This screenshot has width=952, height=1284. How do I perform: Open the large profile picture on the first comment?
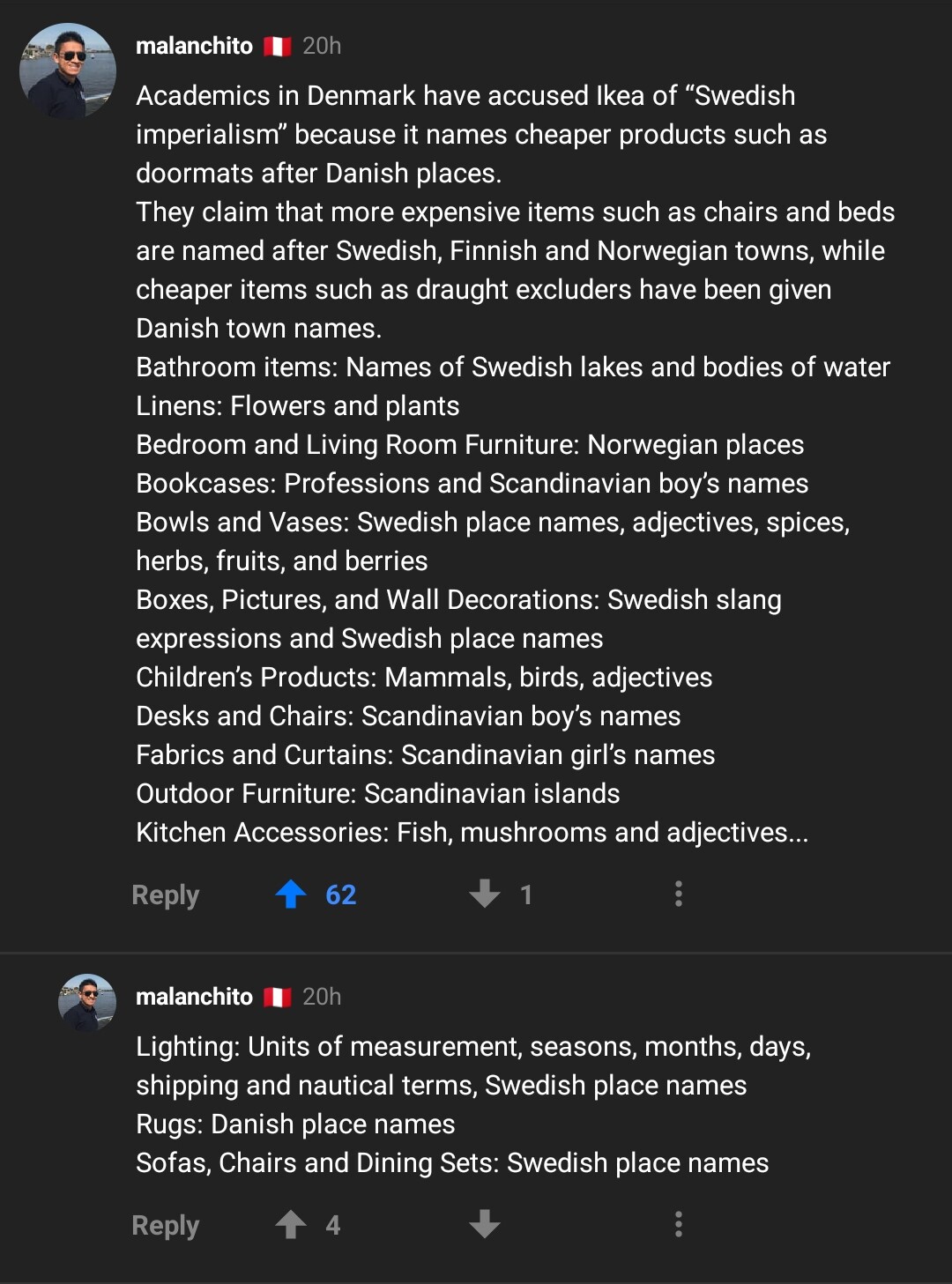tap(68, 71)
